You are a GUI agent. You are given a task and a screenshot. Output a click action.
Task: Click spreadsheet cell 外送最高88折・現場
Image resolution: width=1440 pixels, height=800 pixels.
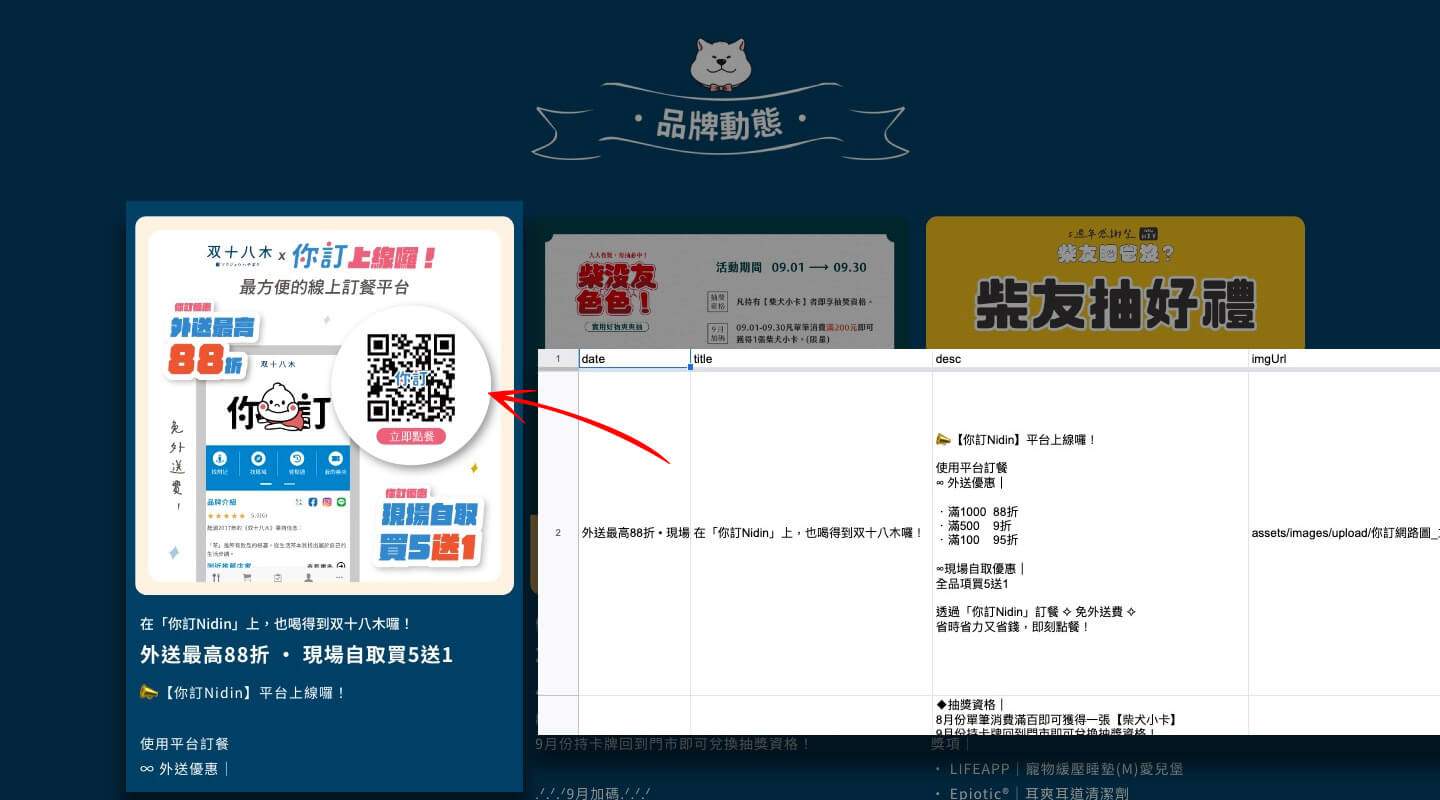point(634,533)
